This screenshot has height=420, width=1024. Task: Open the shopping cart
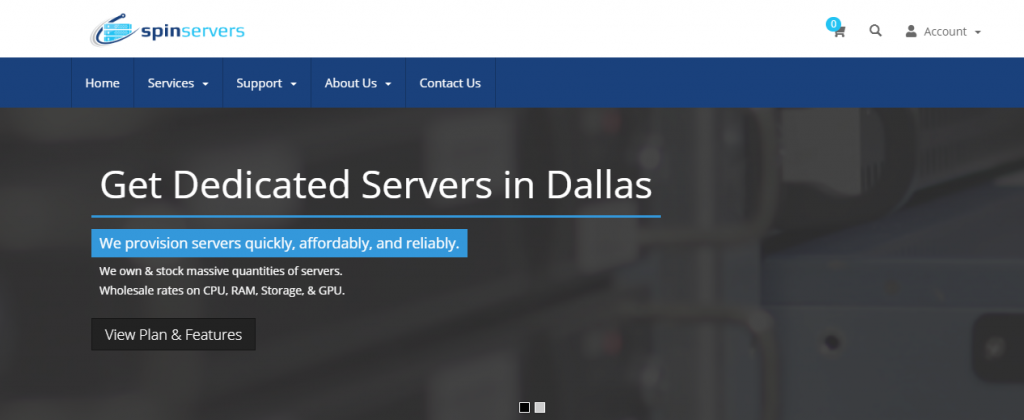[x=838, y=32]
